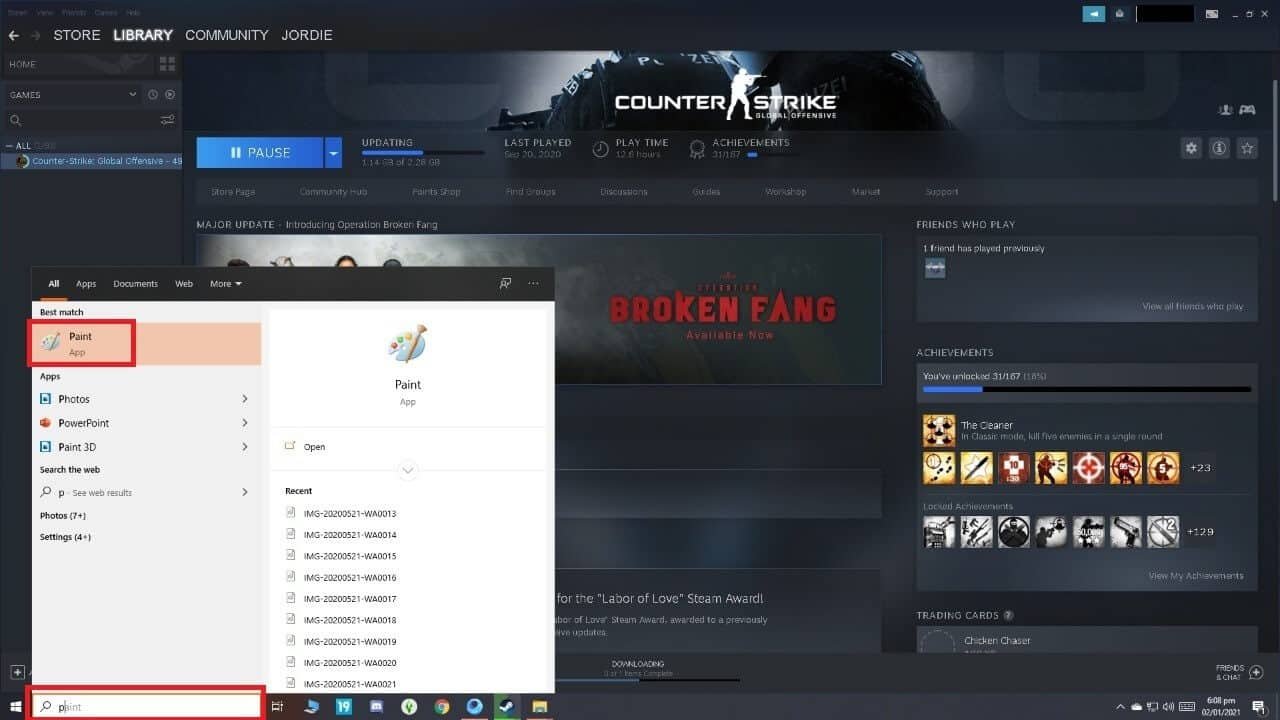Open the COMMUNITY menu in Steam

(227, 35)
